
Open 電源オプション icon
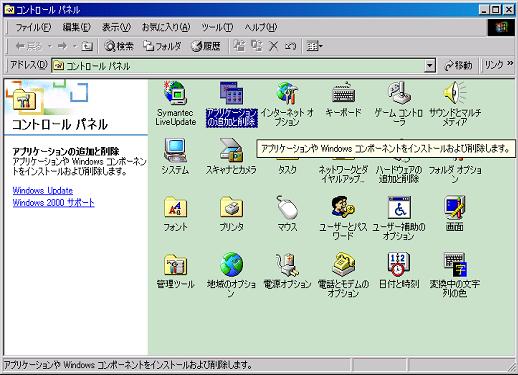point(287,265)
